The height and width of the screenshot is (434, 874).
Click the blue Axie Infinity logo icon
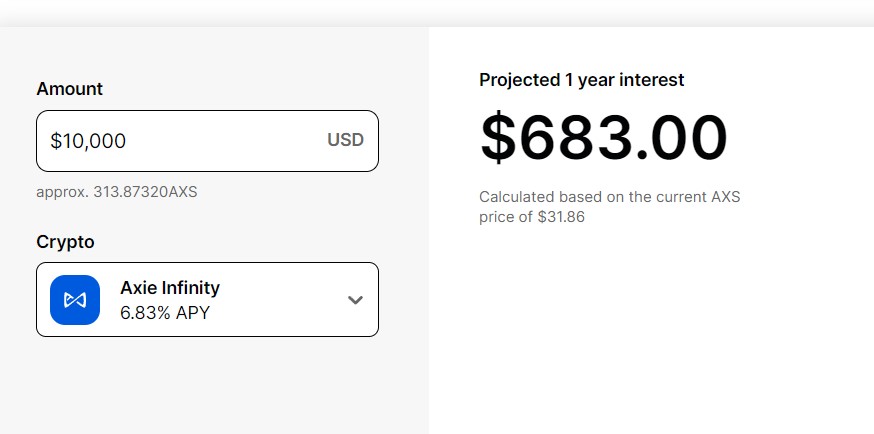(x=75, y=300)
